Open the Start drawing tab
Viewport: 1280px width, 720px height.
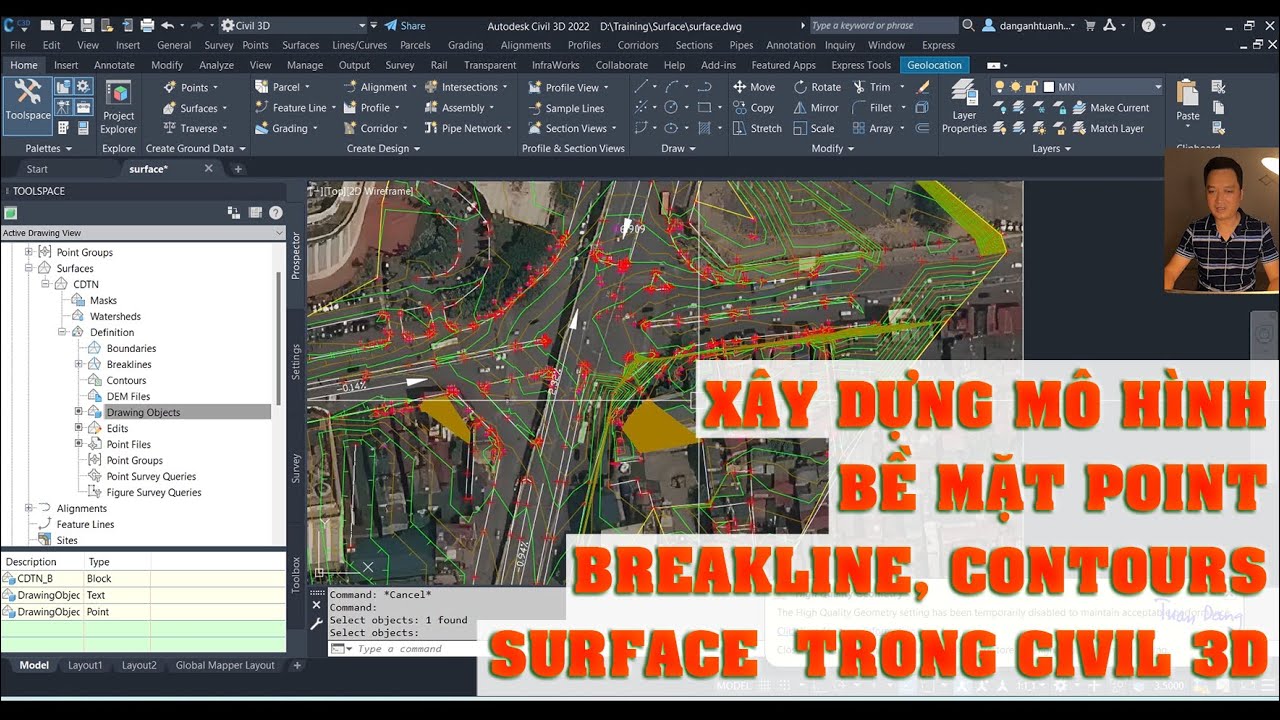[37, 169]
